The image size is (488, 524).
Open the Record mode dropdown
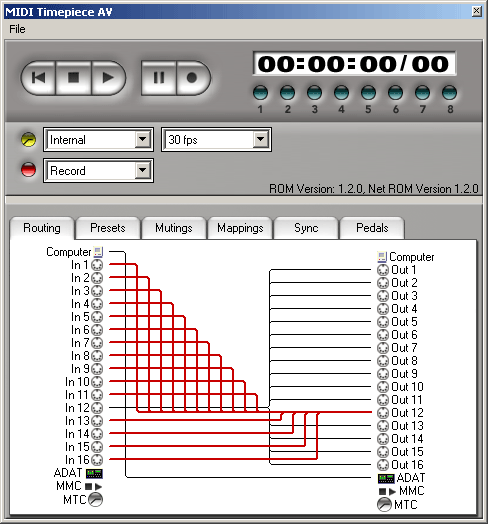tap(98, 170)
